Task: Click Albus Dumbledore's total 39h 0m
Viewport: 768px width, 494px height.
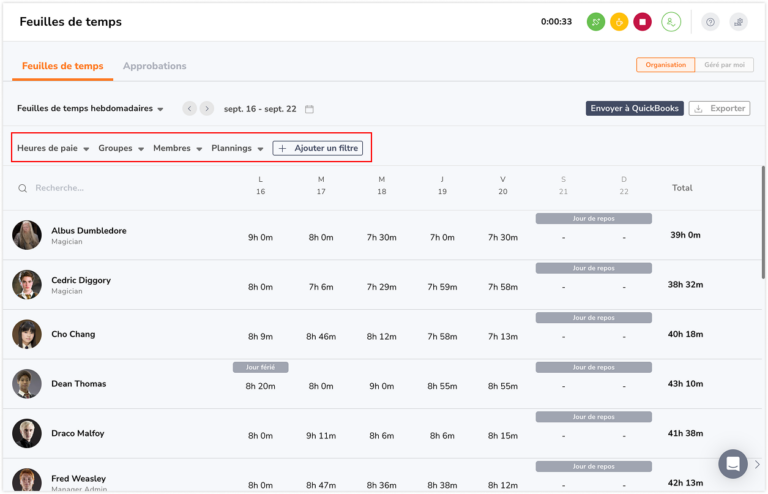Action: (685, 235)
